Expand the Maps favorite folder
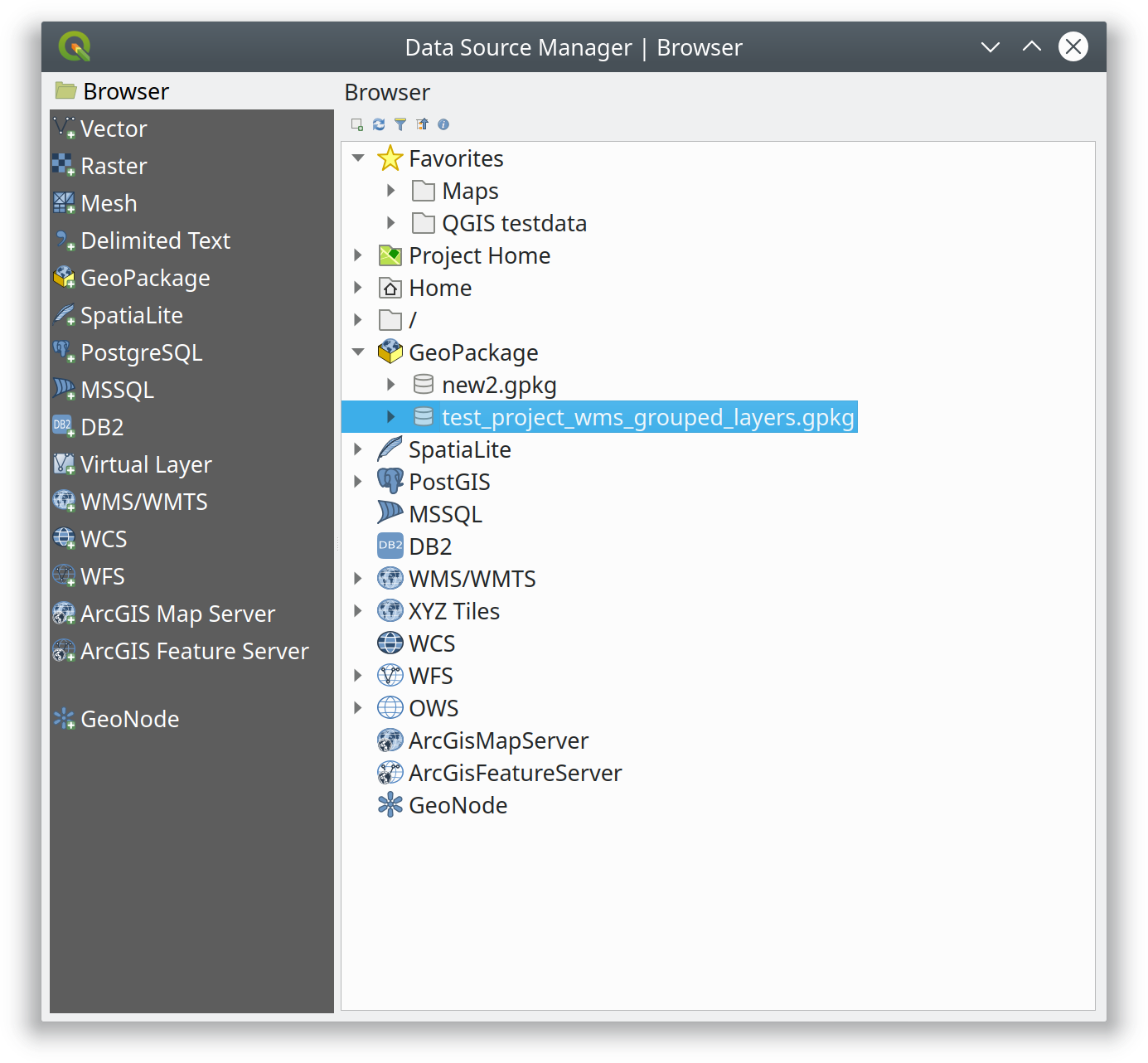This screenshot has width=1148, height=1063. pos(391,191)
